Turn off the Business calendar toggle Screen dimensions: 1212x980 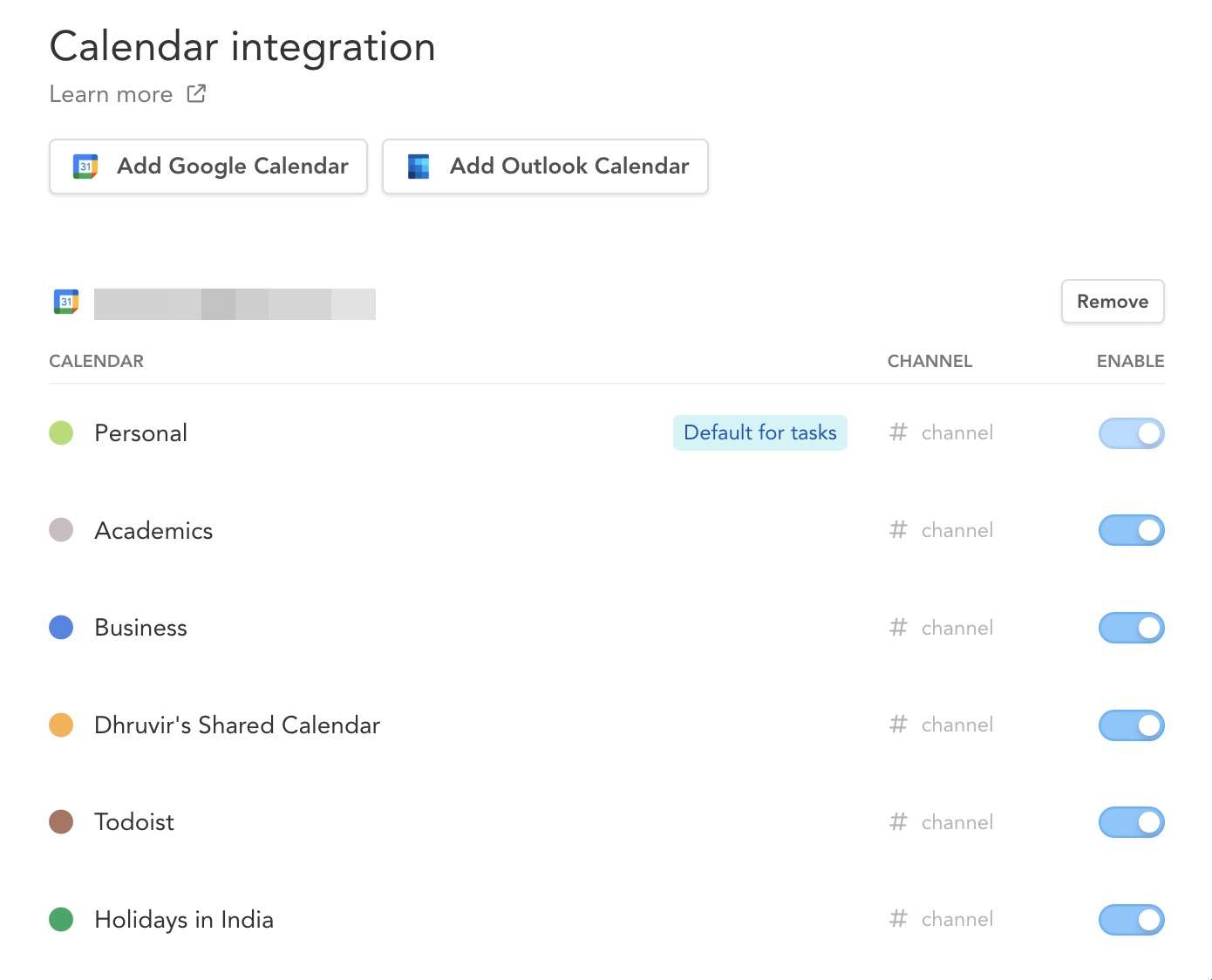[x=1131, y=628]
